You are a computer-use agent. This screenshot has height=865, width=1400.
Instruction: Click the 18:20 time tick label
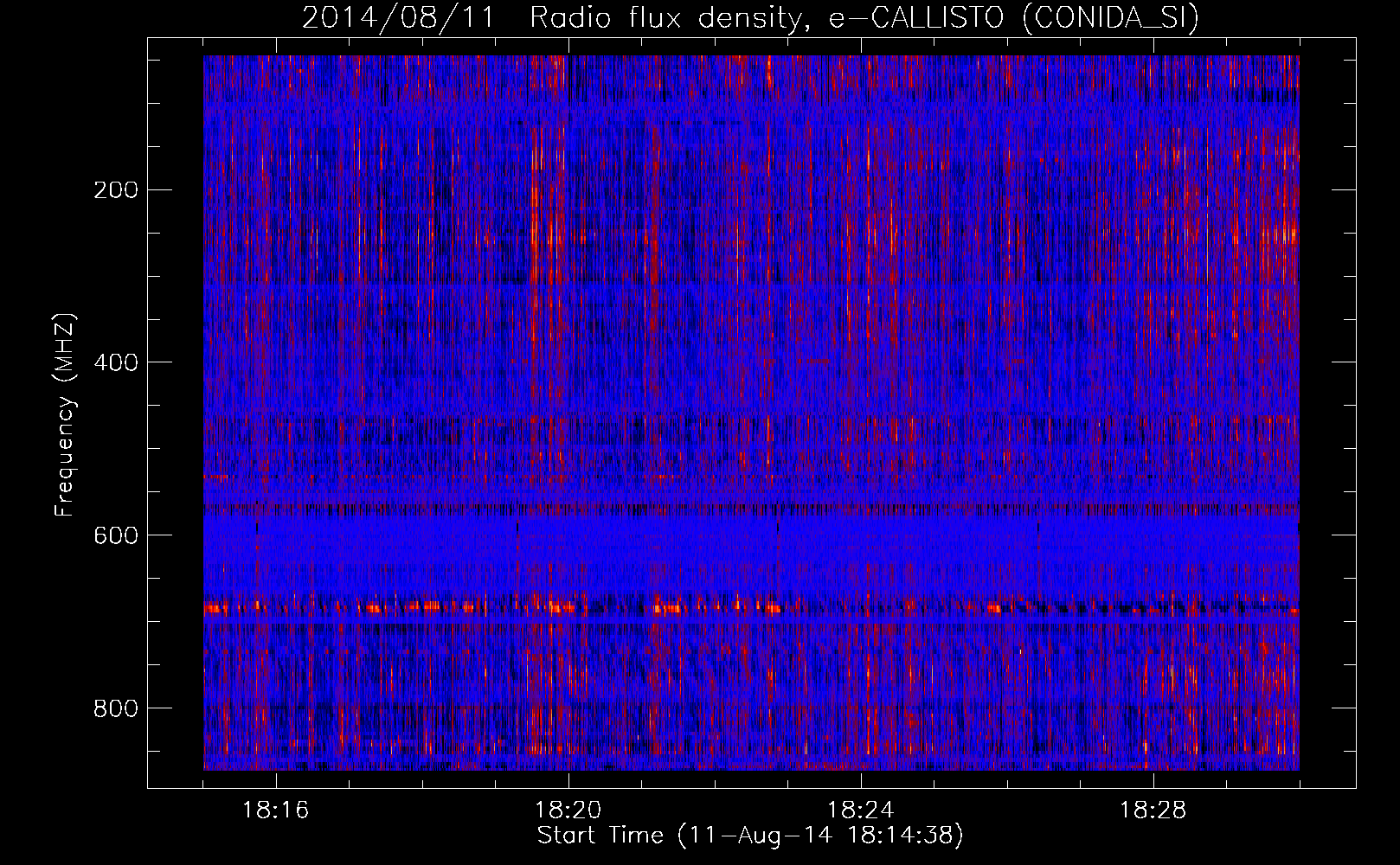[568, 811]
